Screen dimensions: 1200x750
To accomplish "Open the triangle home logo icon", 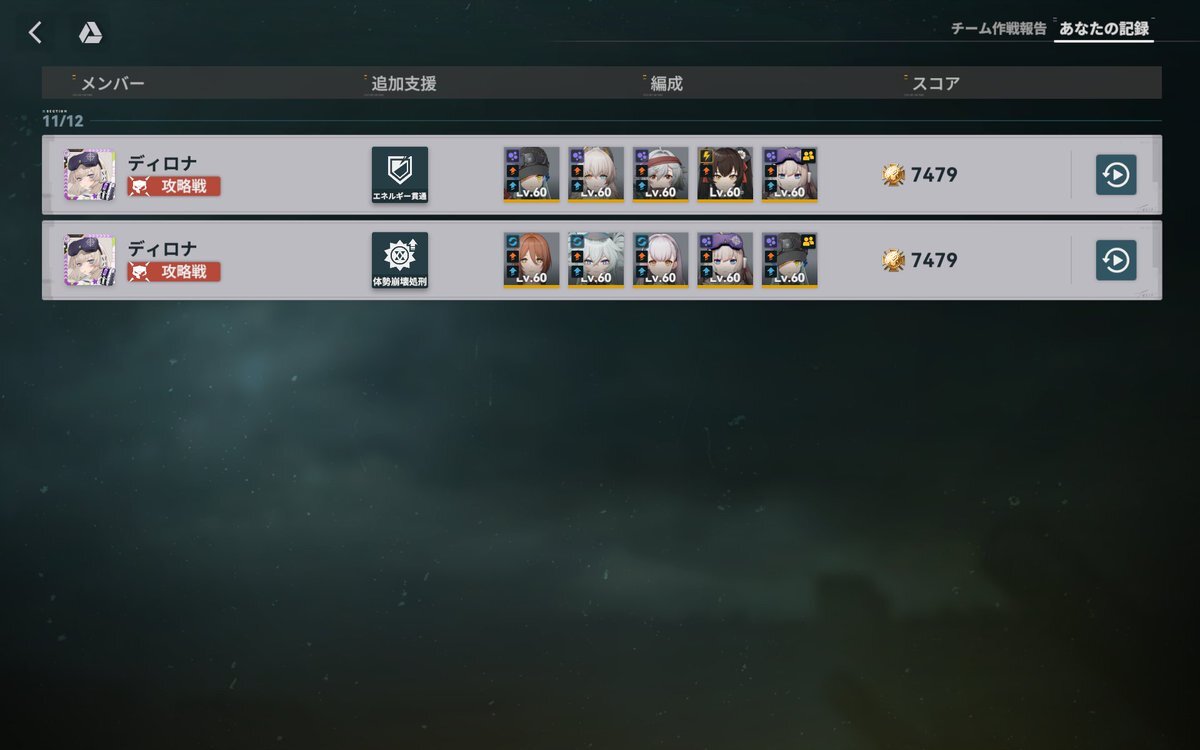I will [x=91, y=33].
